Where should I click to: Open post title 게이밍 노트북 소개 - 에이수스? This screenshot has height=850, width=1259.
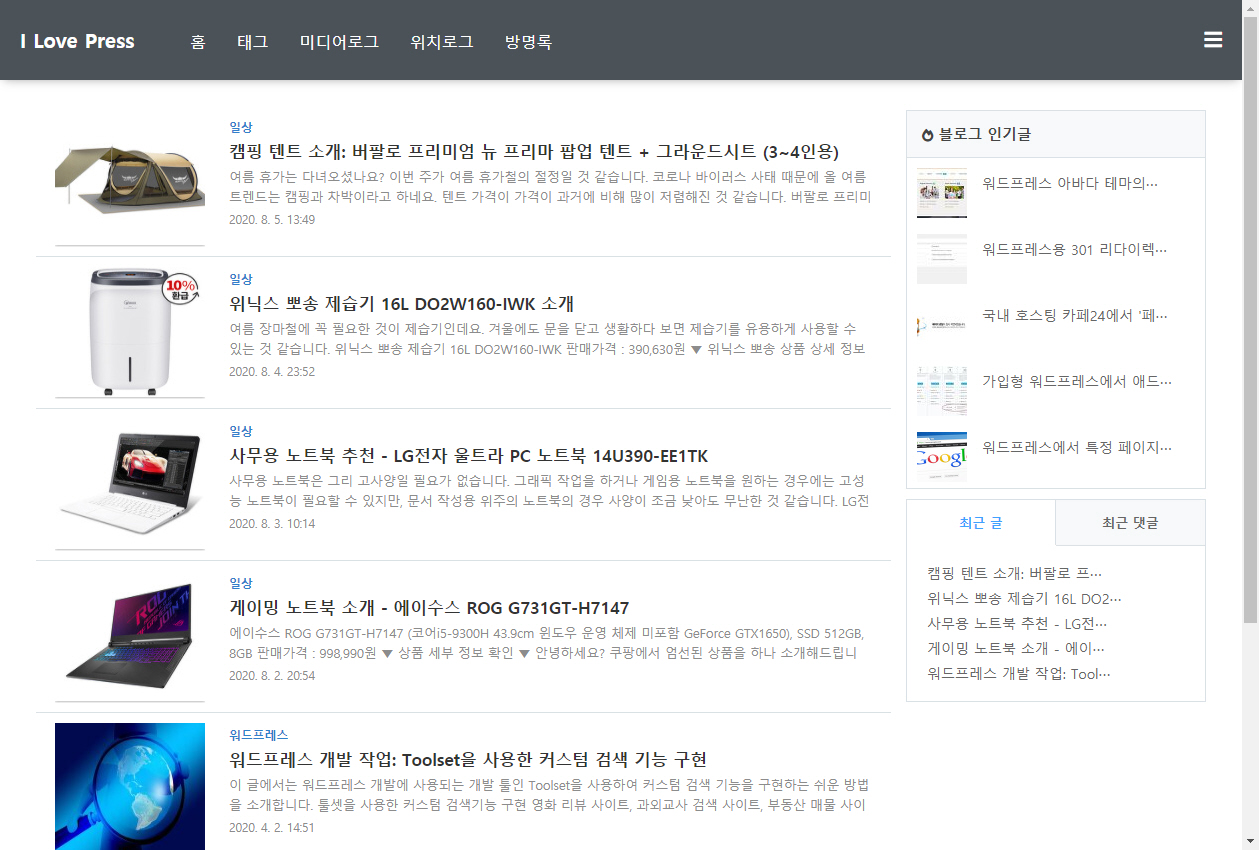click(x=429, y=608)
